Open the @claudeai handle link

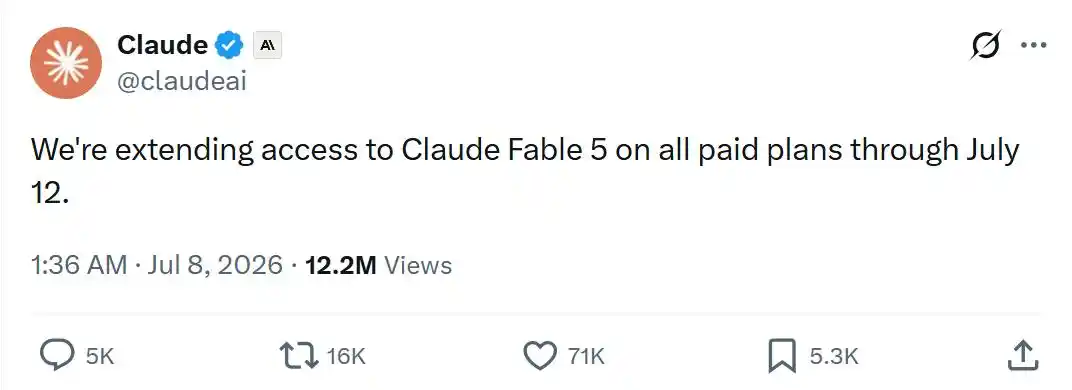[x=182, y=81]
